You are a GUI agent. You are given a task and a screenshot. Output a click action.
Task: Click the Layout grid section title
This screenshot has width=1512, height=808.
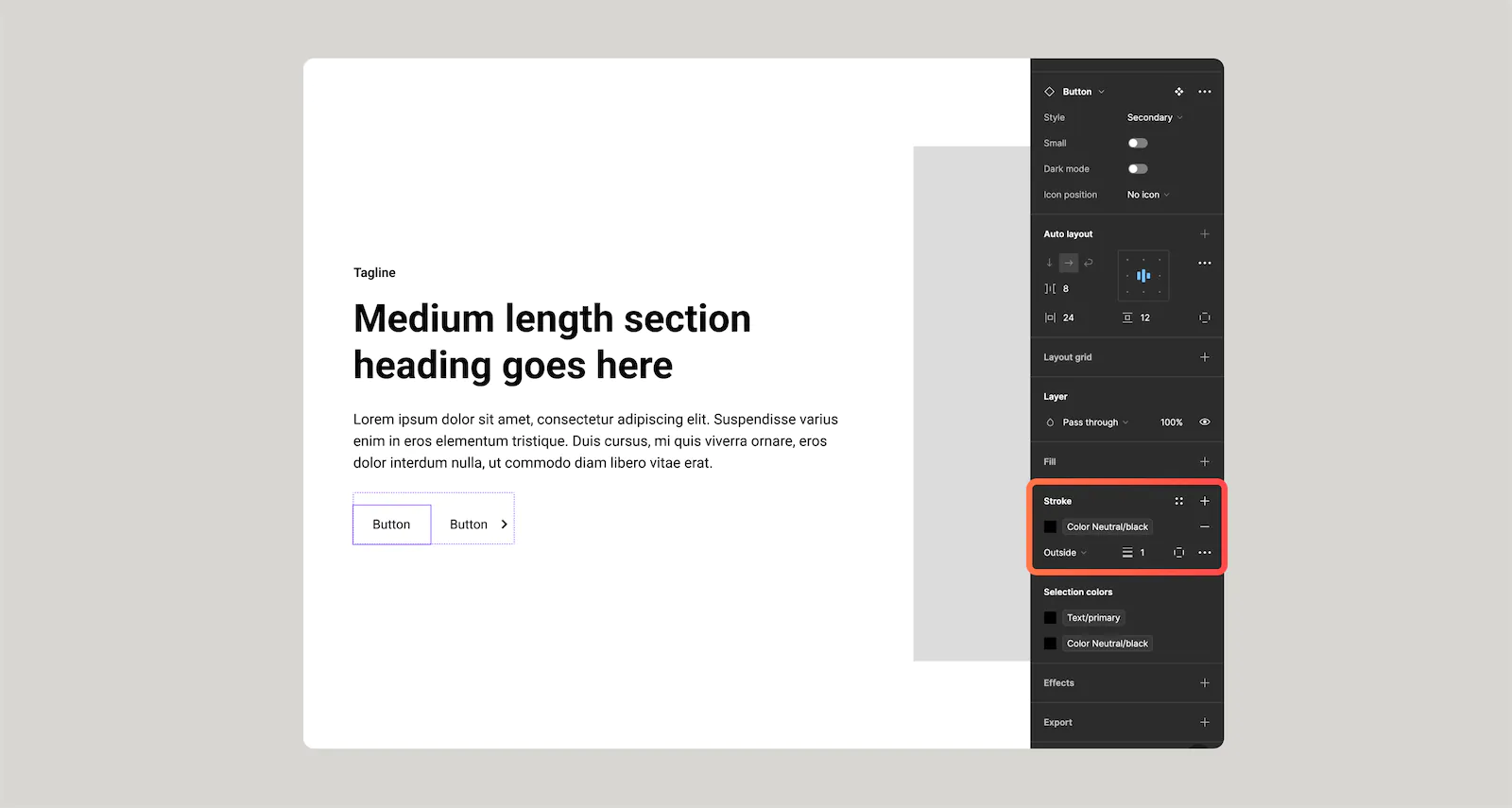pos(1068,357)
